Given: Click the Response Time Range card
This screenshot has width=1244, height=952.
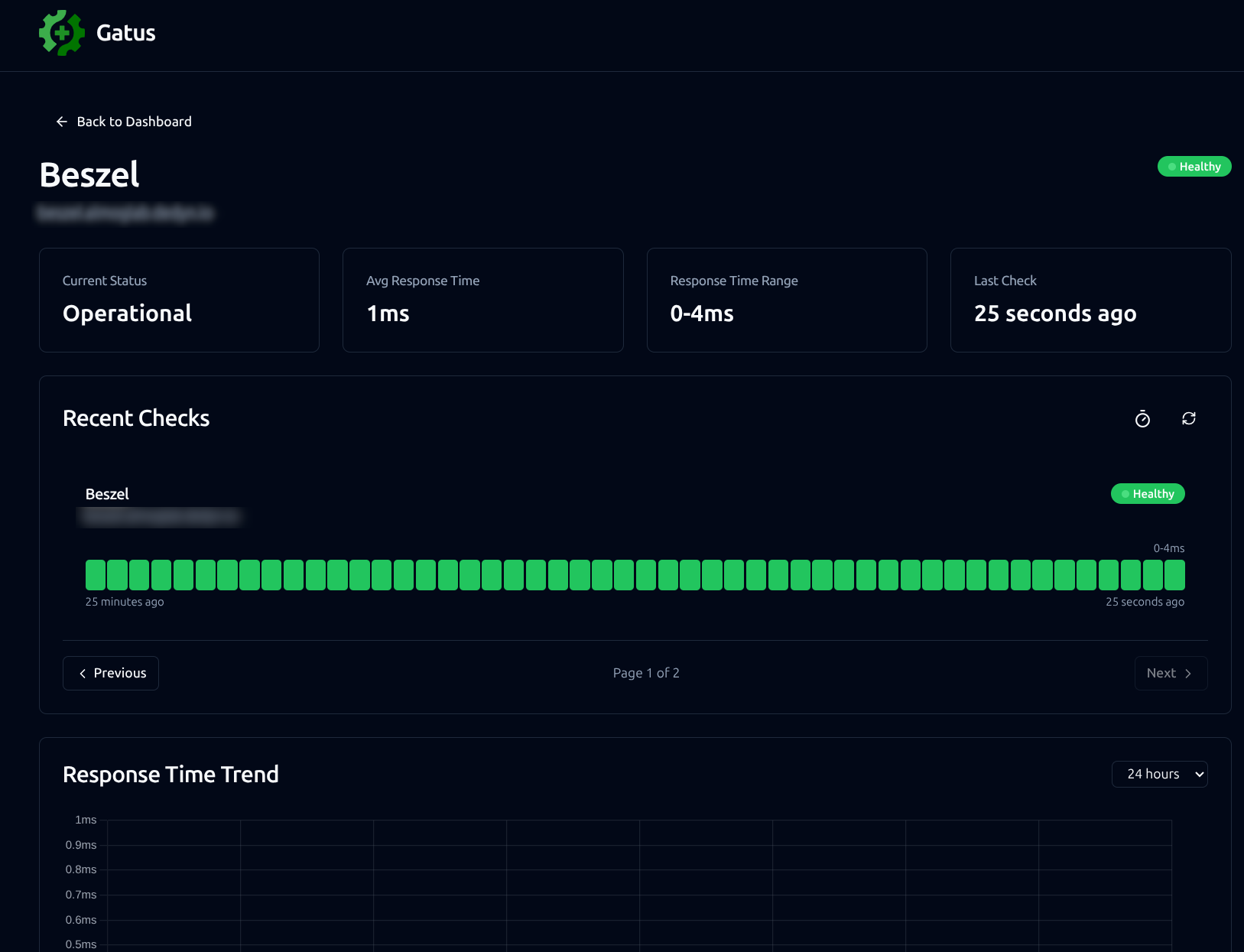Looking at the screenshot, I should 787,300.
